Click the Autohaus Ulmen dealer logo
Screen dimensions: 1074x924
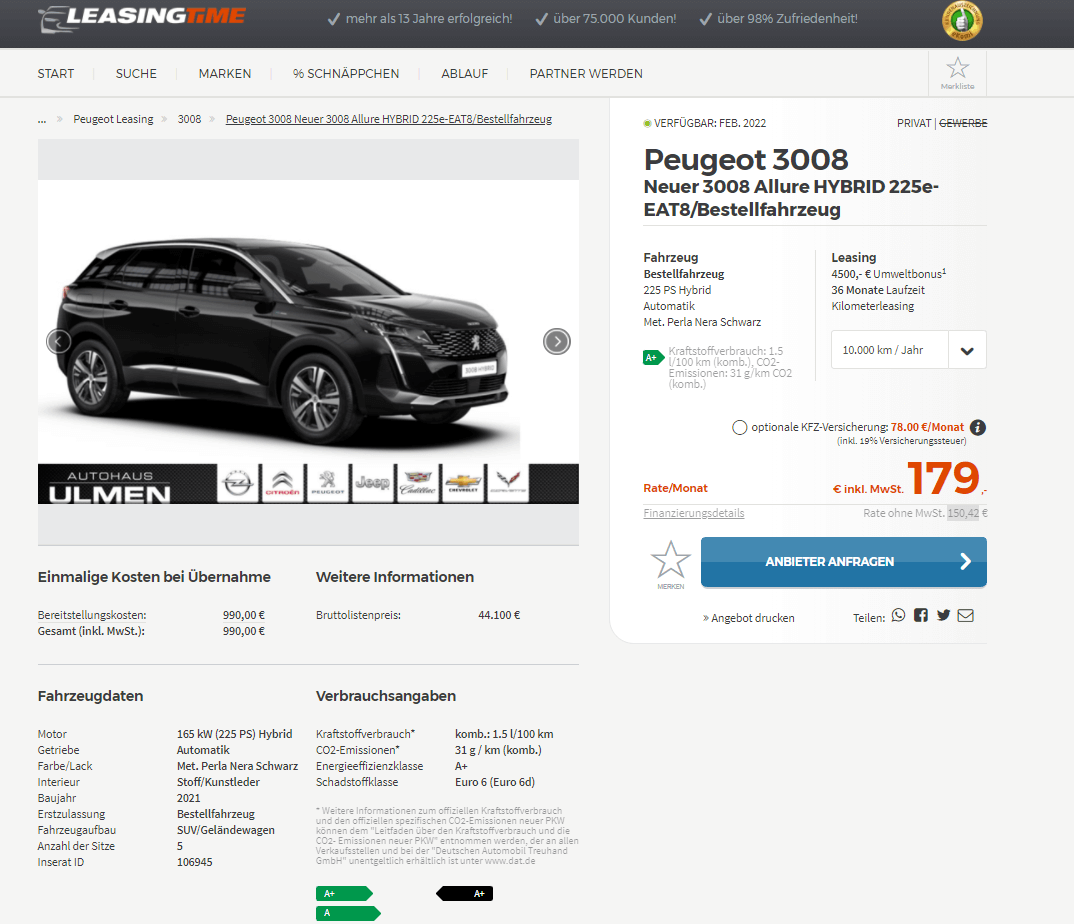(110, 486)
